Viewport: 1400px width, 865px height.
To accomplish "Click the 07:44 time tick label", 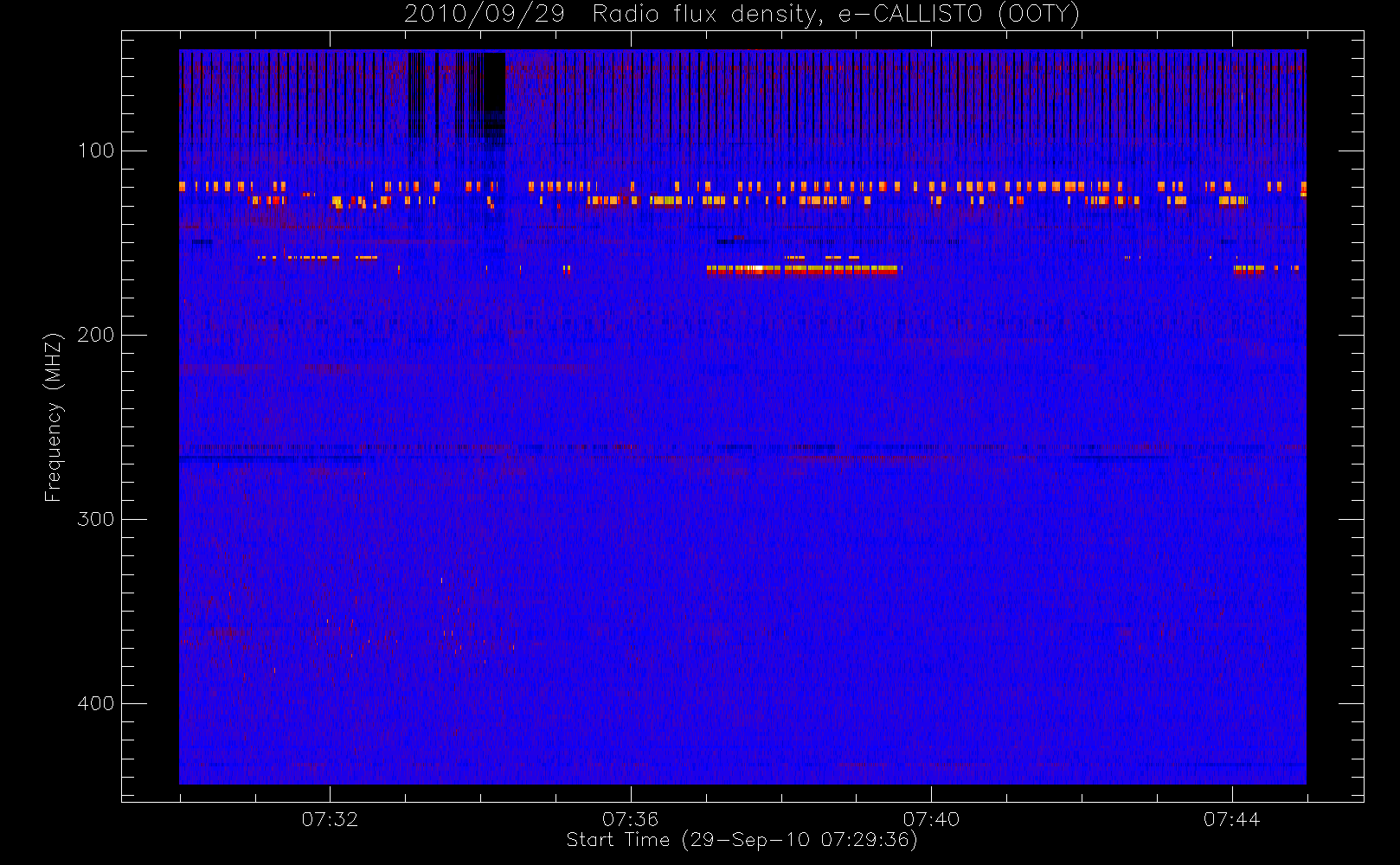I will click(x=1232, y=819).
